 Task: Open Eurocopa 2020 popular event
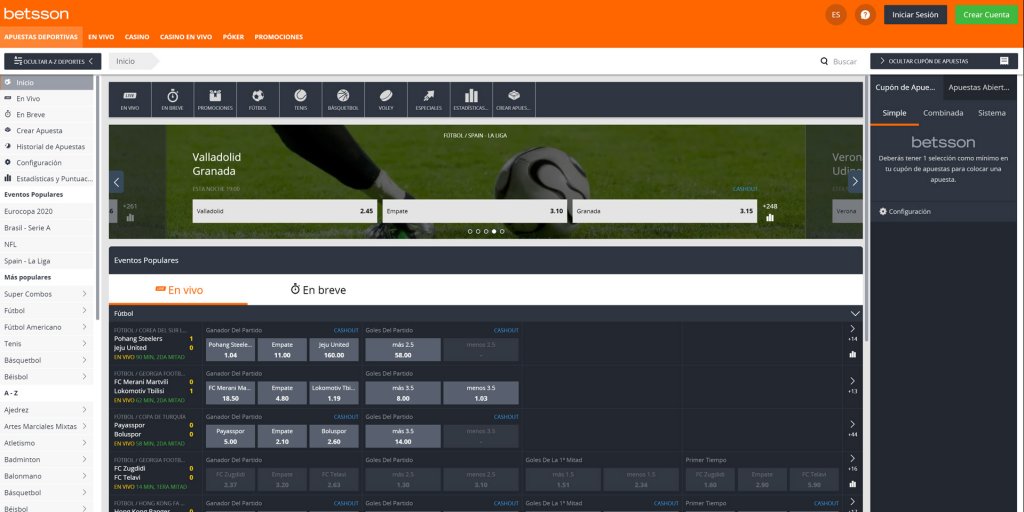click(x=28, y=212)
